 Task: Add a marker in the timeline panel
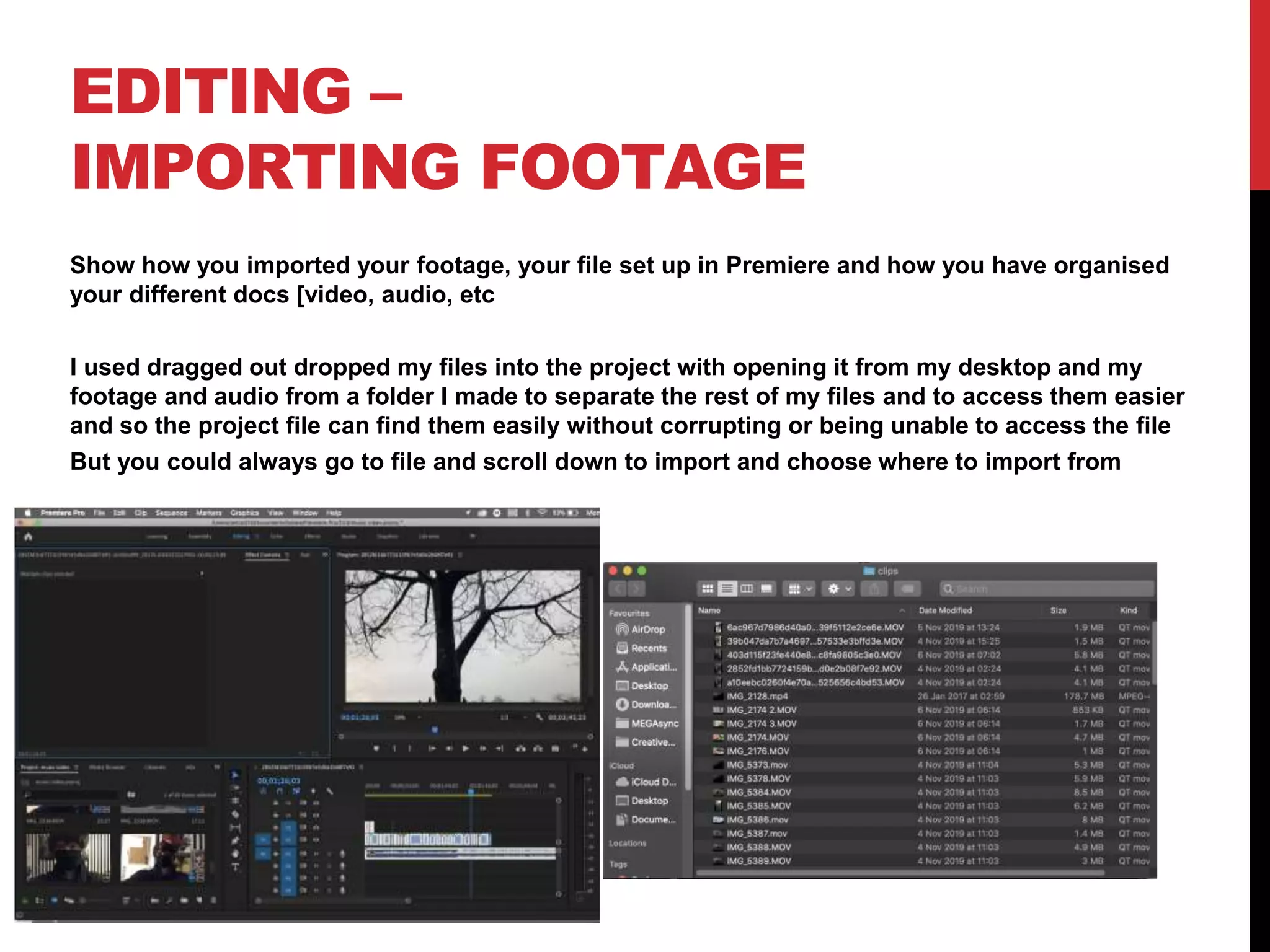313,791
